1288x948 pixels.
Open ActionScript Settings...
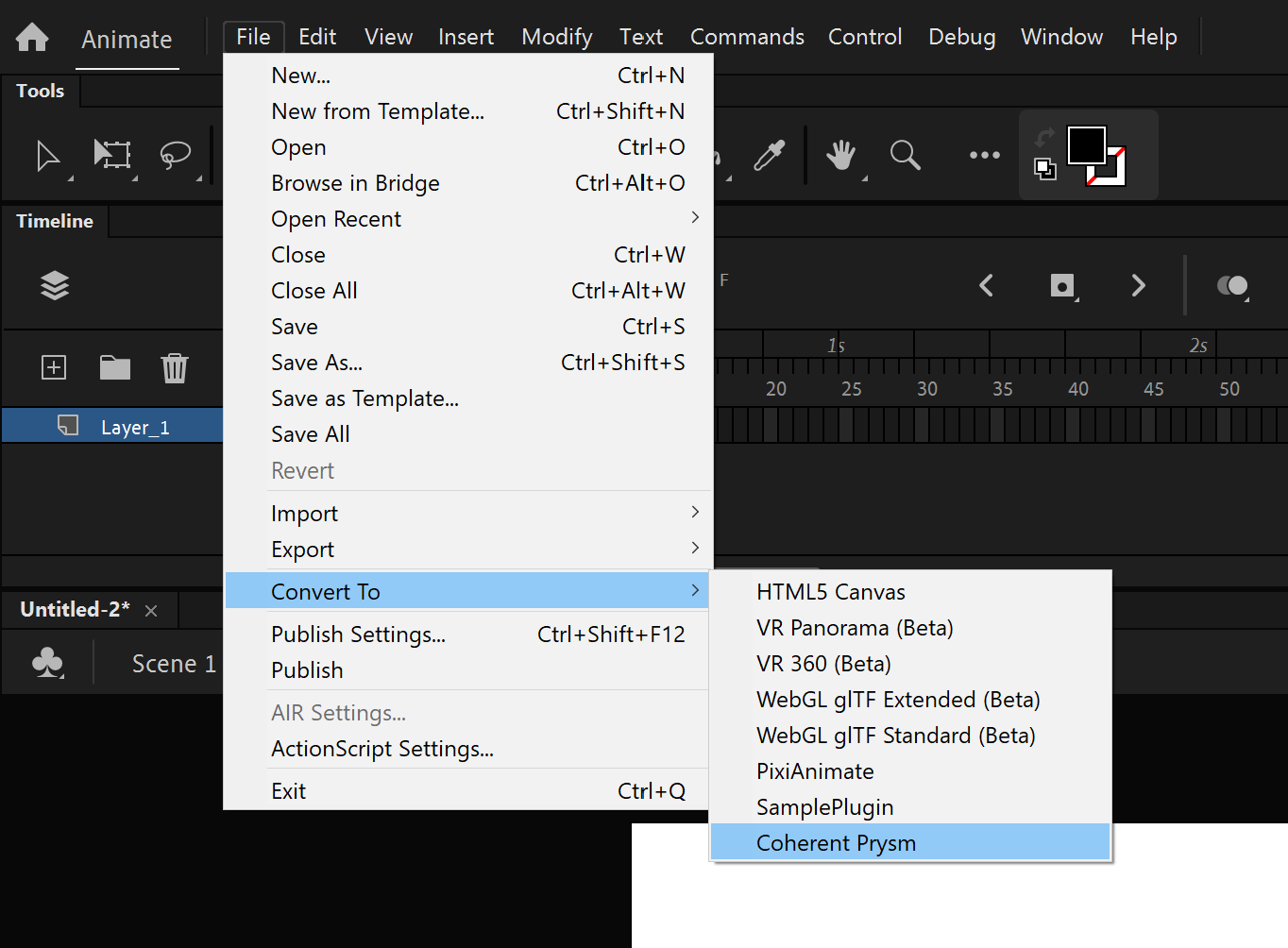point(467,749)
